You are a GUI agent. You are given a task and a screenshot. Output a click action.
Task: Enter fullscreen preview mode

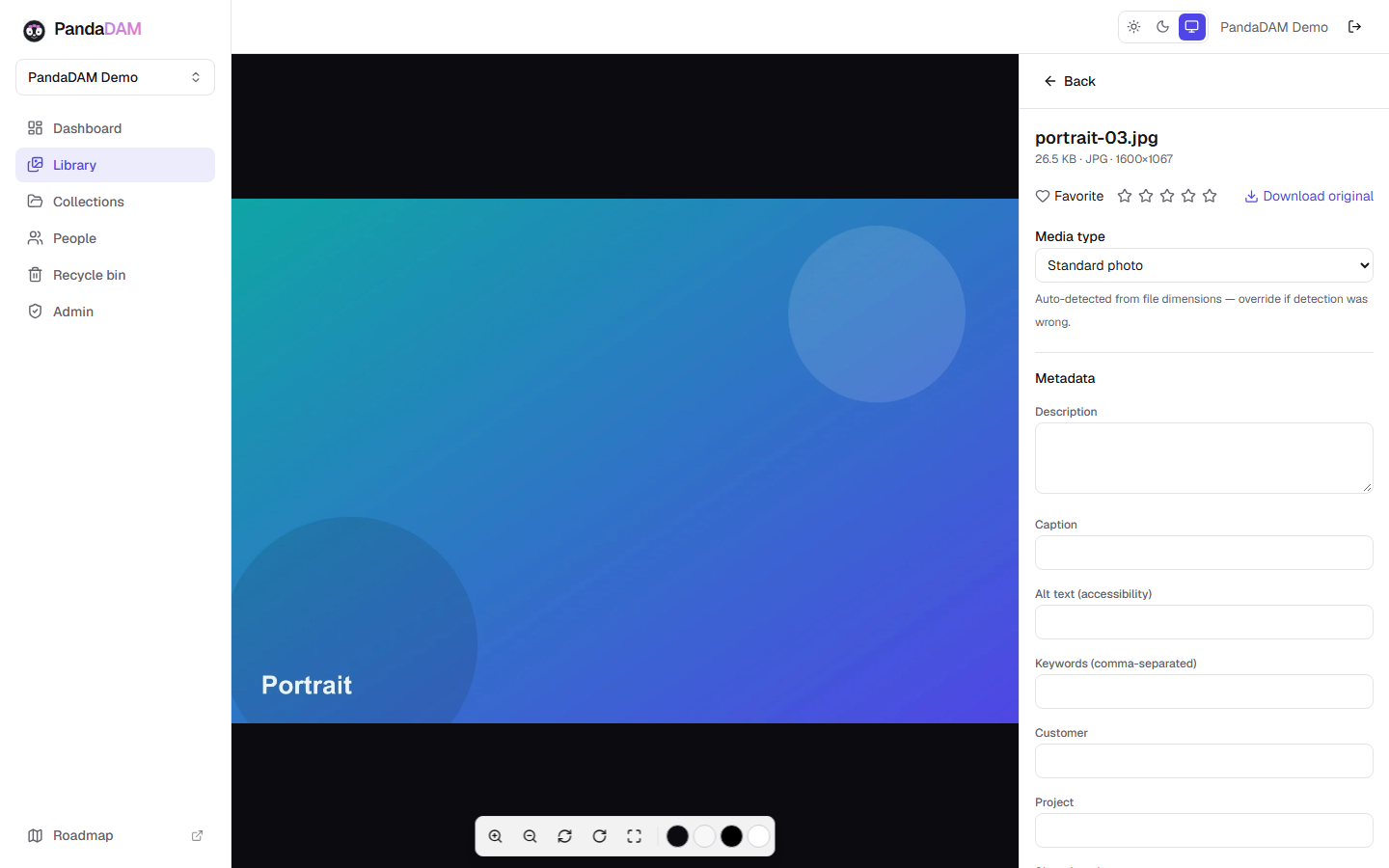click(635, 836)
